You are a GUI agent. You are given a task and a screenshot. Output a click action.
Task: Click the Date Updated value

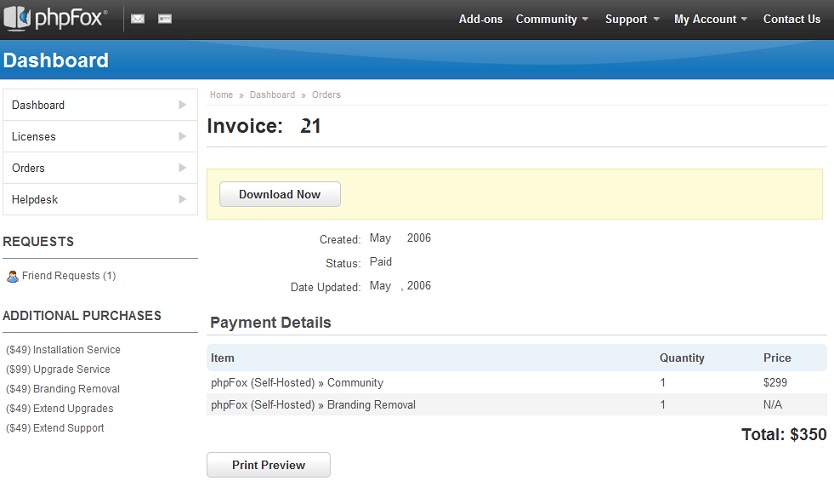tap(400, 286)
